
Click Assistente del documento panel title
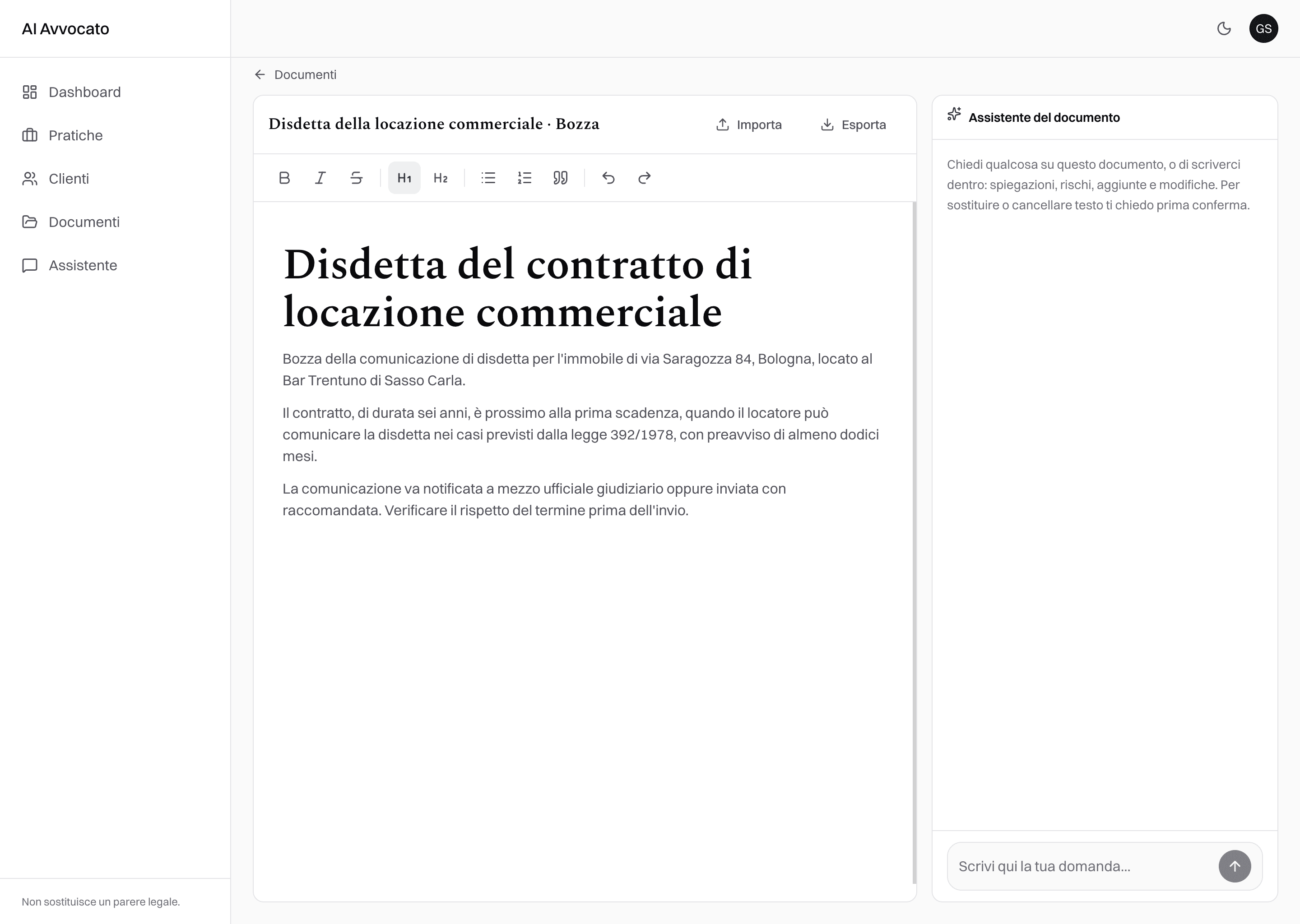[x=1044, y=118]
